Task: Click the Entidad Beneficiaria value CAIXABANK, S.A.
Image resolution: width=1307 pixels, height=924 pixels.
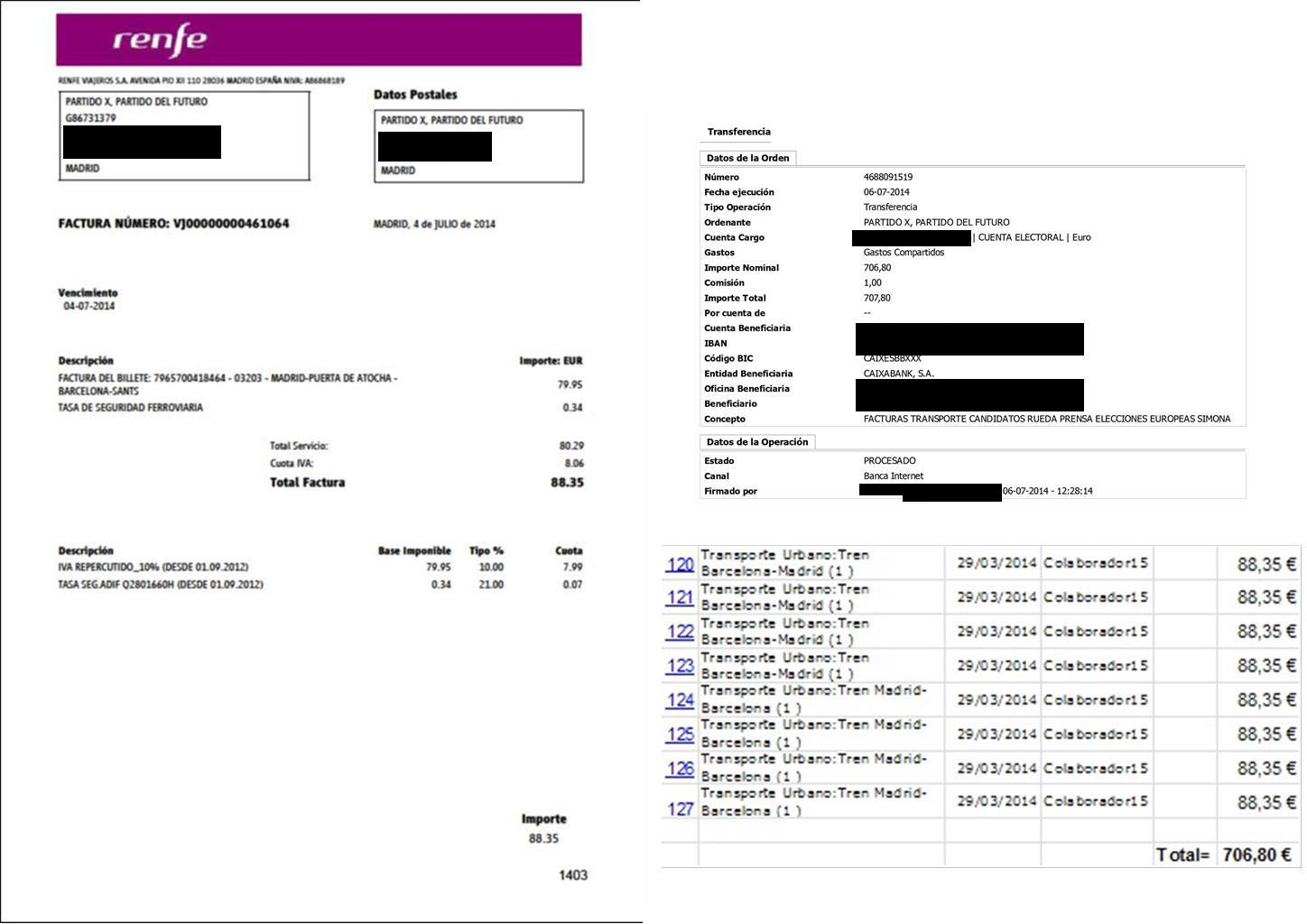Action: pyautogui.click(x=899, y=374)
